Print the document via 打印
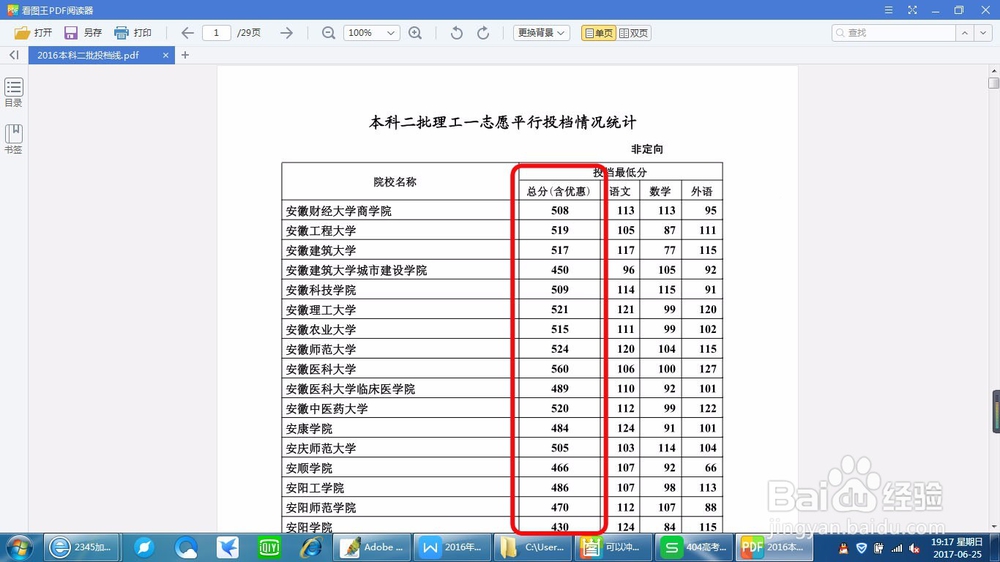 tap(133, 33)
